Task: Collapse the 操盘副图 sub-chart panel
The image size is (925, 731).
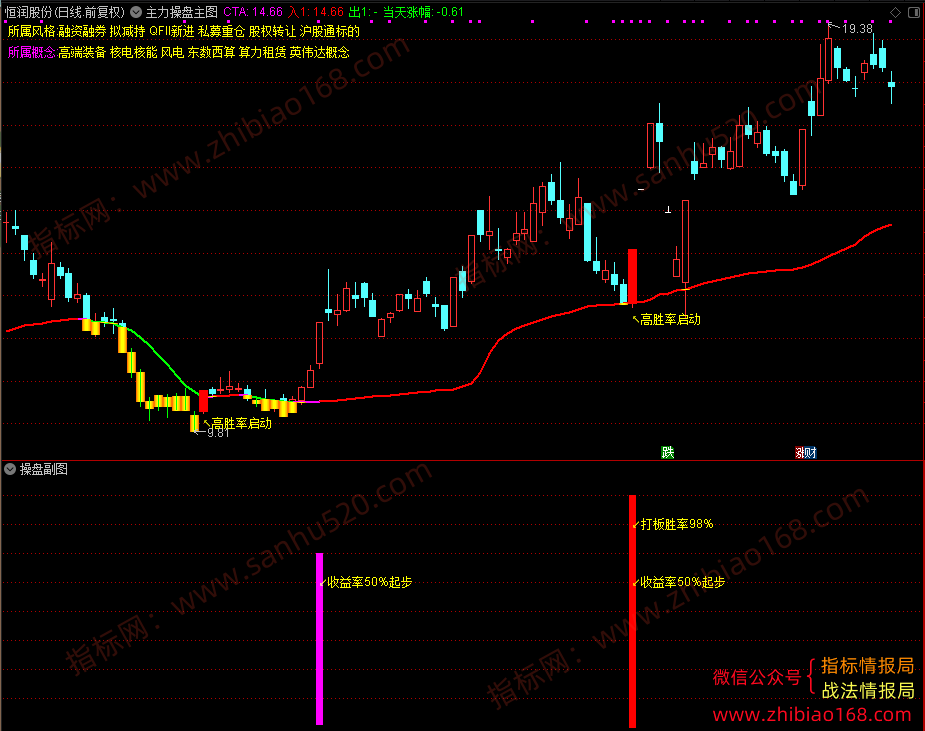Action: coord(10,469)
